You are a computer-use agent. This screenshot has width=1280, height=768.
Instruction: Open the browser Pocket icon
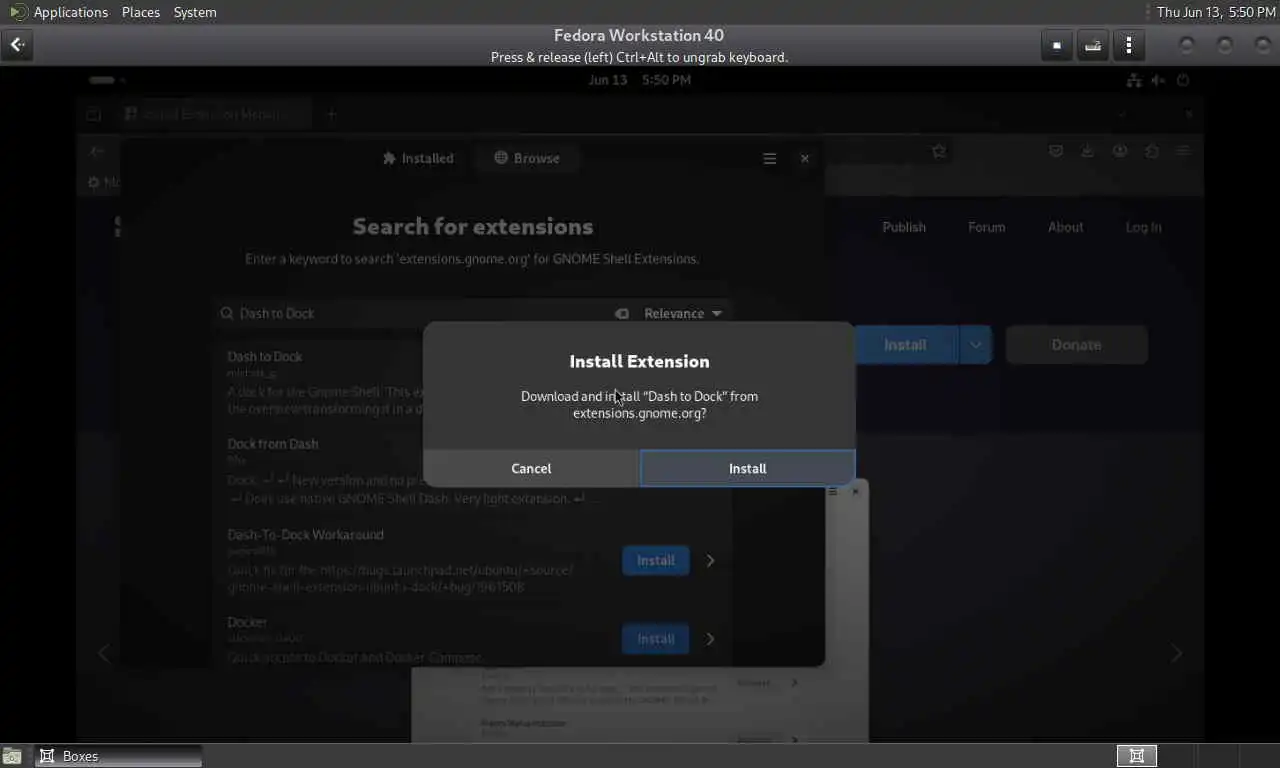coord(1056,151)
